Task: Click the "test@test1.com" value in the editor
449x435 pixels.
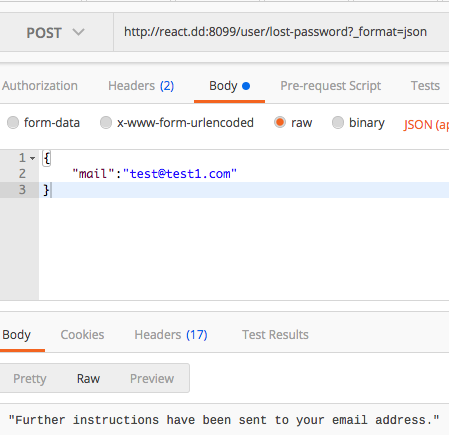Action: pos(180,174)
